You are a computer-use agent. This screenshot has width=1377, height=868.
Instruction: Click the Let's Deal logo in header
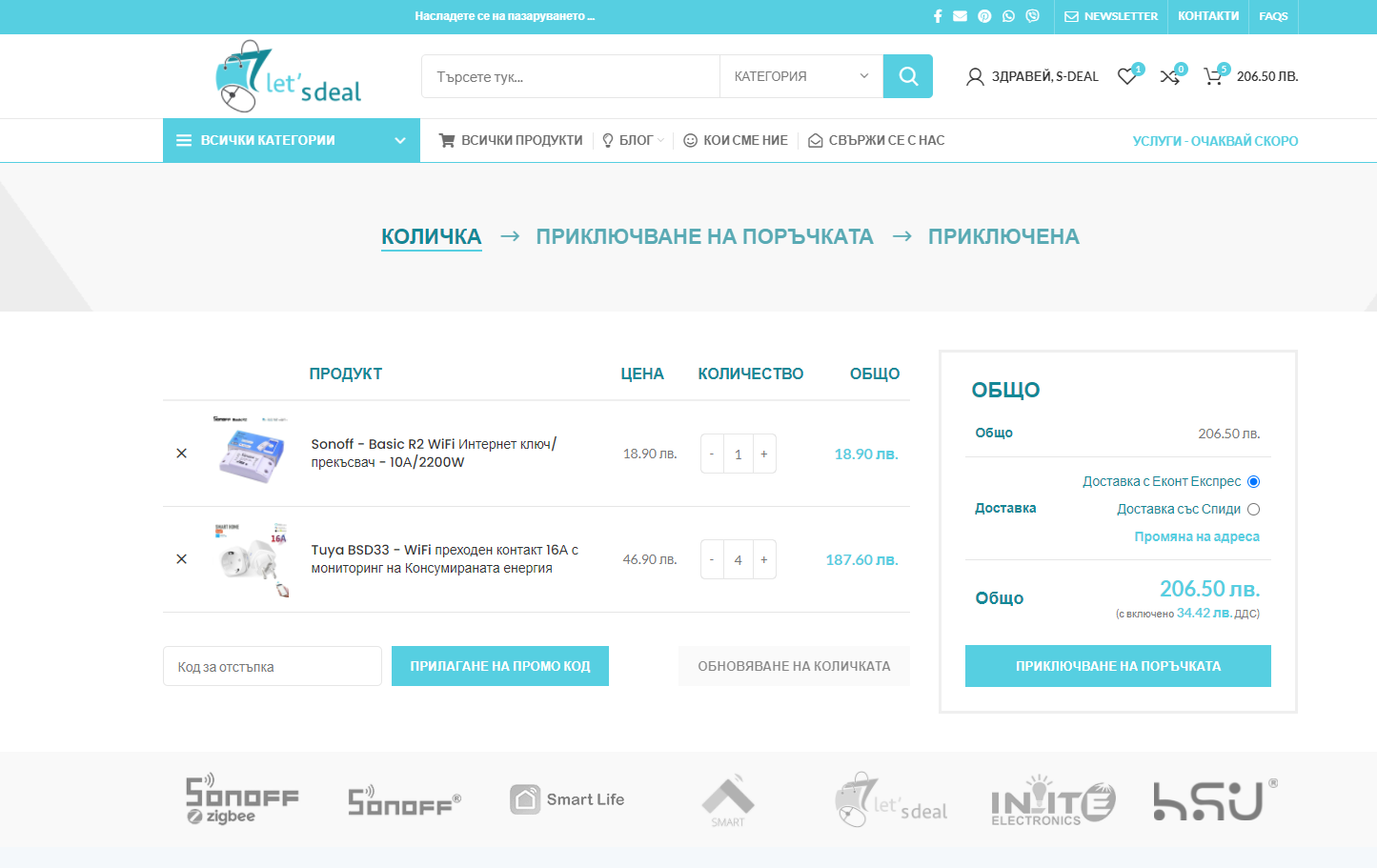pyautogui.click(x=290, y=76)
